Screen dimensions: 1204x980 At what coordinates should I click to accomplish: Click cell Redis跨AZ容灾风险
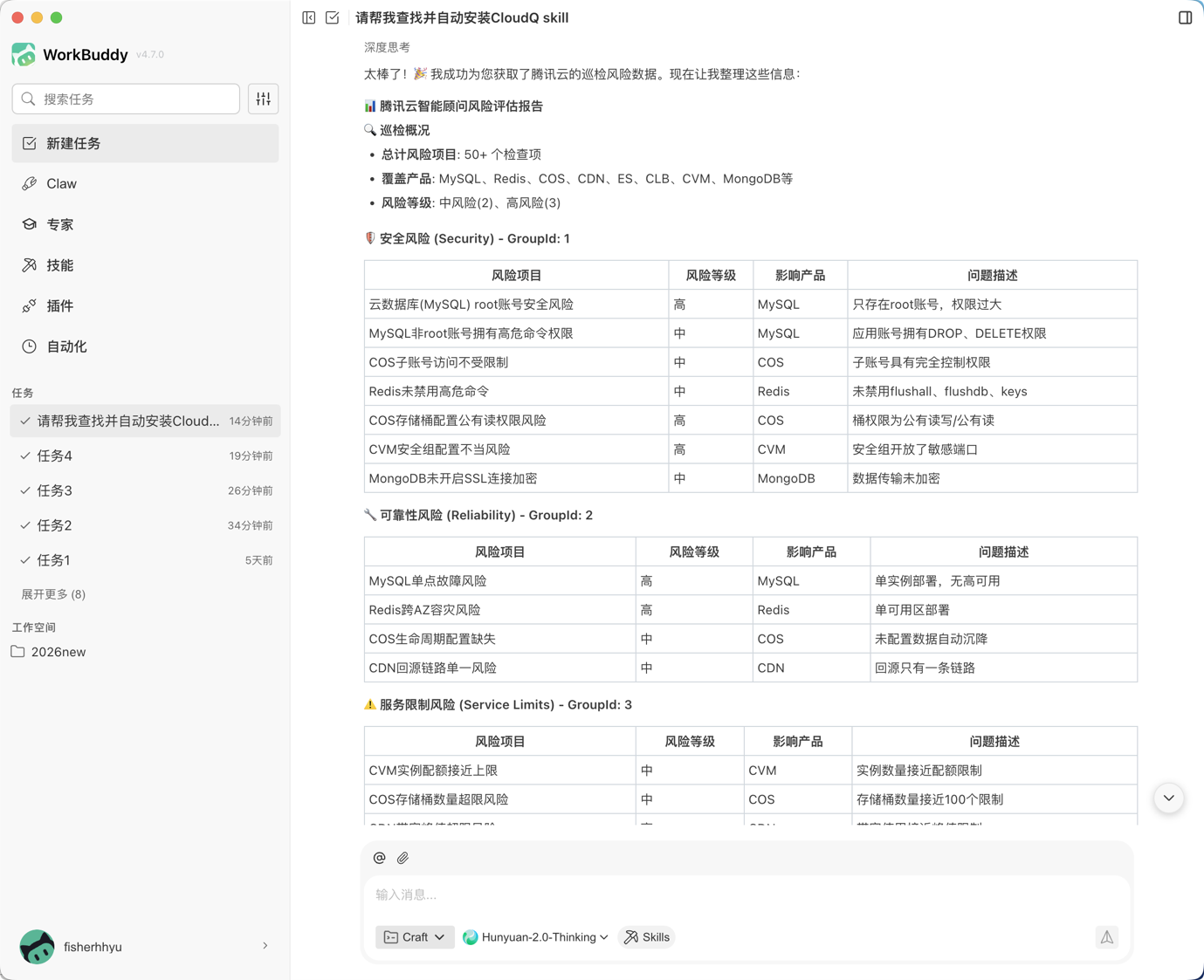pos(500,610)
